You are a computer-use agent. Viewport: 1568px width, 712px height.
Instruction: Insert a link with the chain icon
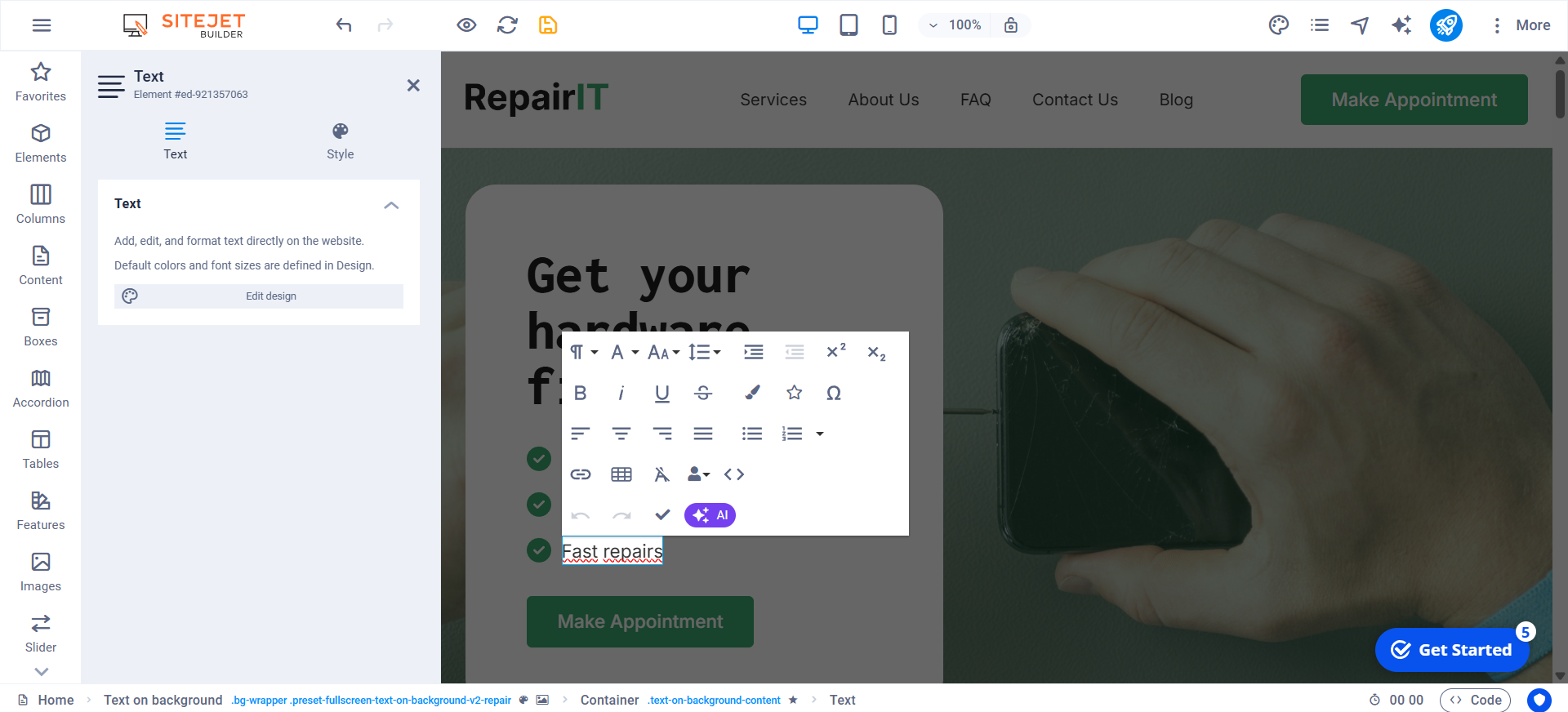(580, 474)
